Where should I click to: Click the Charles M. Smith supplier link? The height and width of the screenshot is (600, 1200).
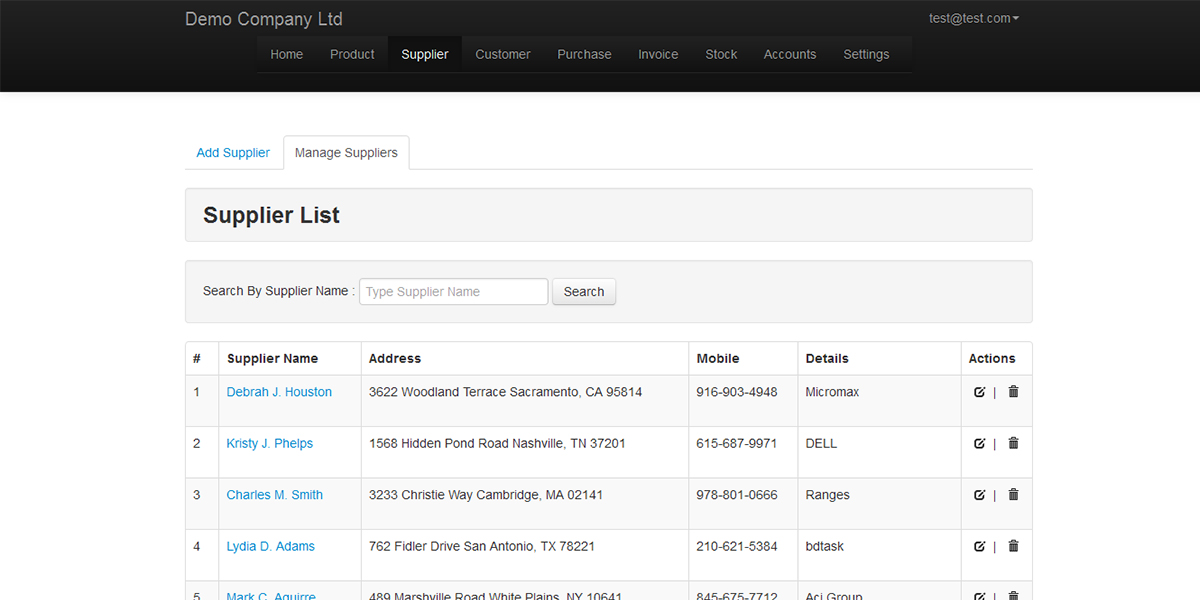coord(274,494)
